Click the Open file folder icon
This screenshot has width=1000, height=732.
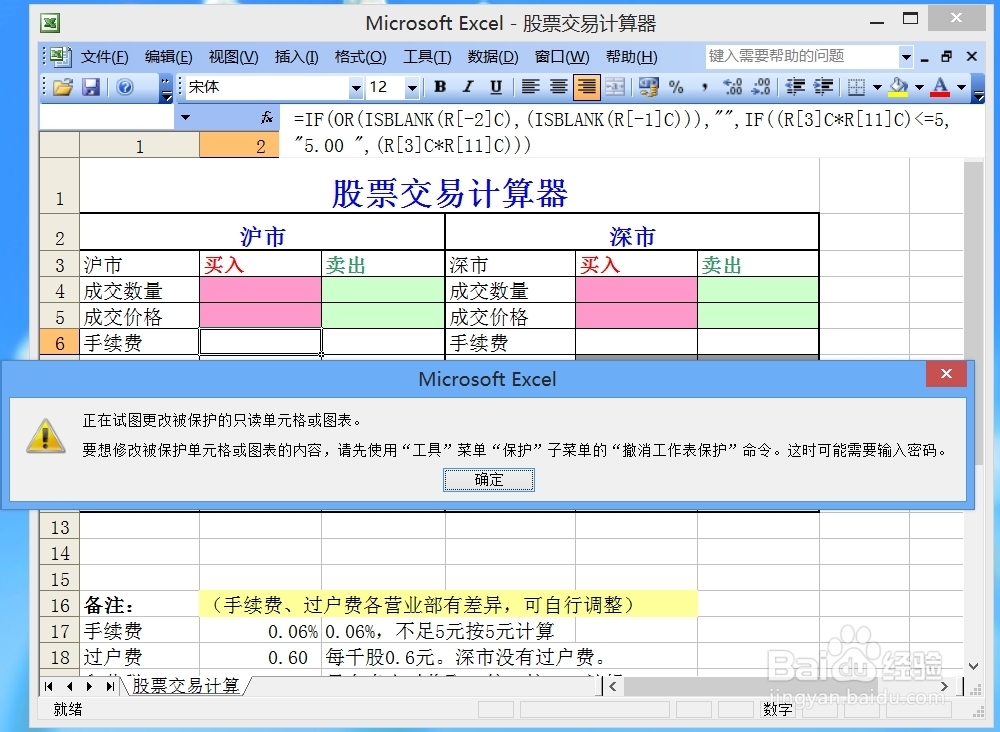(62, 87)
